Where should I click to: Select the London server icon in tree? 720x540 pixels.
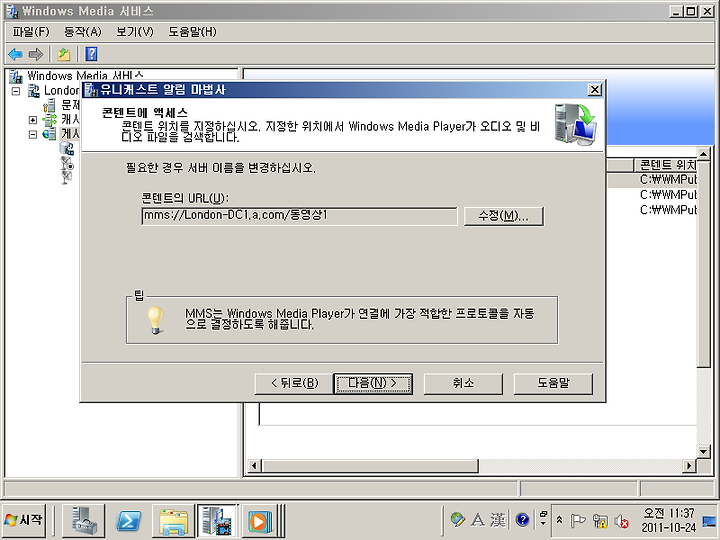[34, 90]
